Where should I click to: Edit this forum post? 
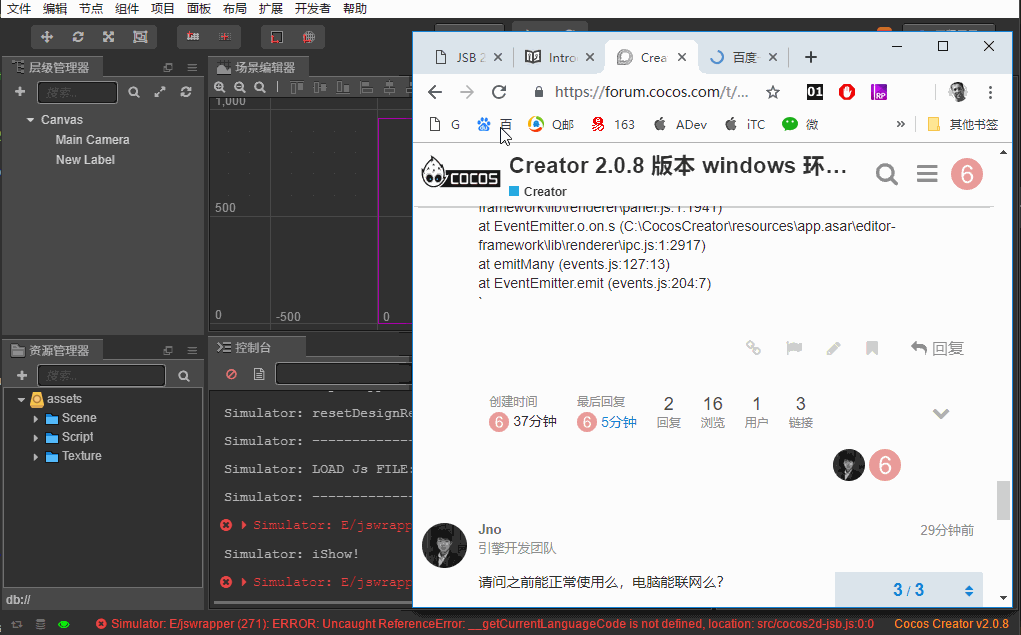(x=833, y=348)
